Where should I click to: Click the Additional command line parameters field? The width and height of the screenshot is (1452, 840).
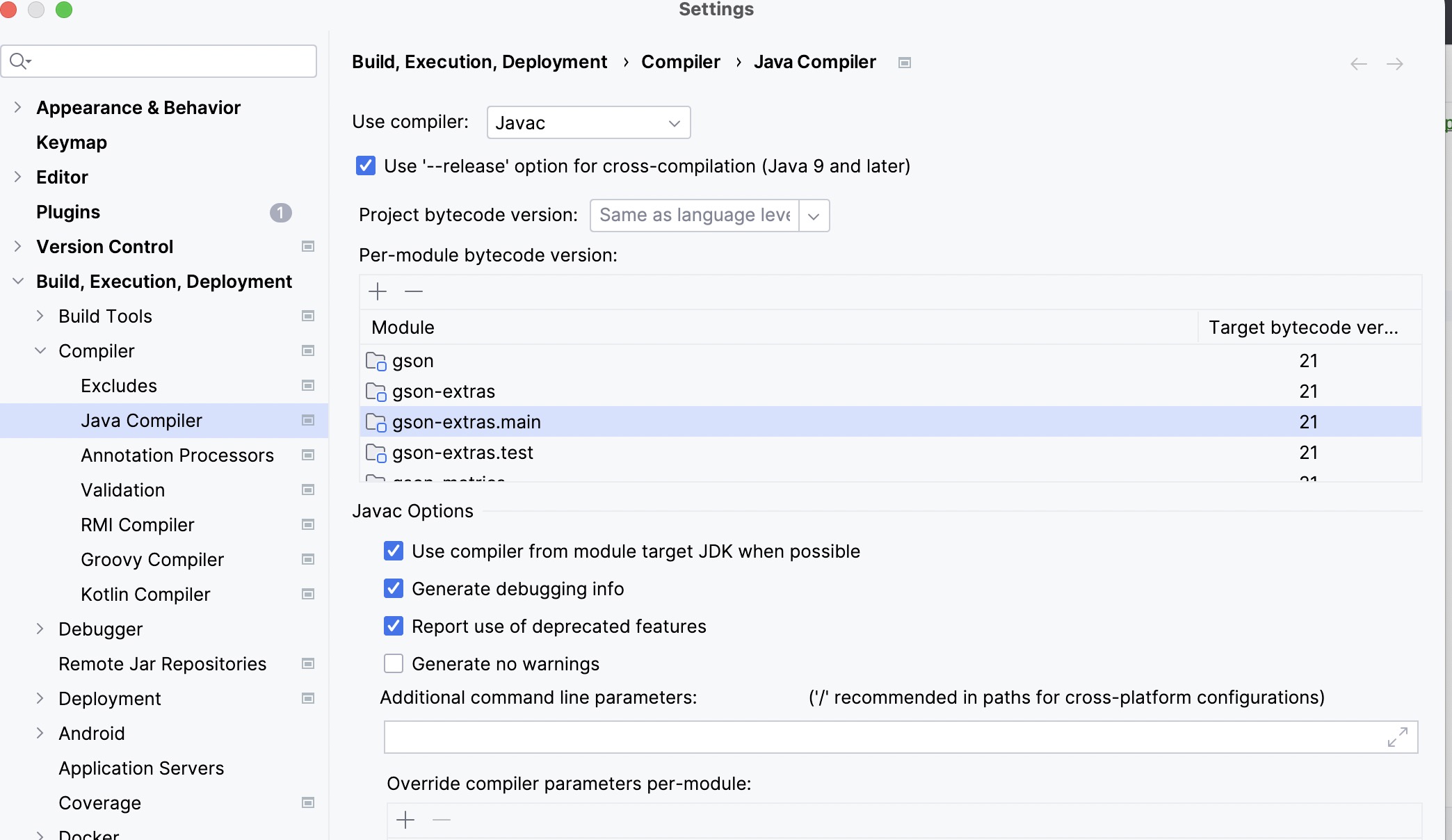point(883,737)
